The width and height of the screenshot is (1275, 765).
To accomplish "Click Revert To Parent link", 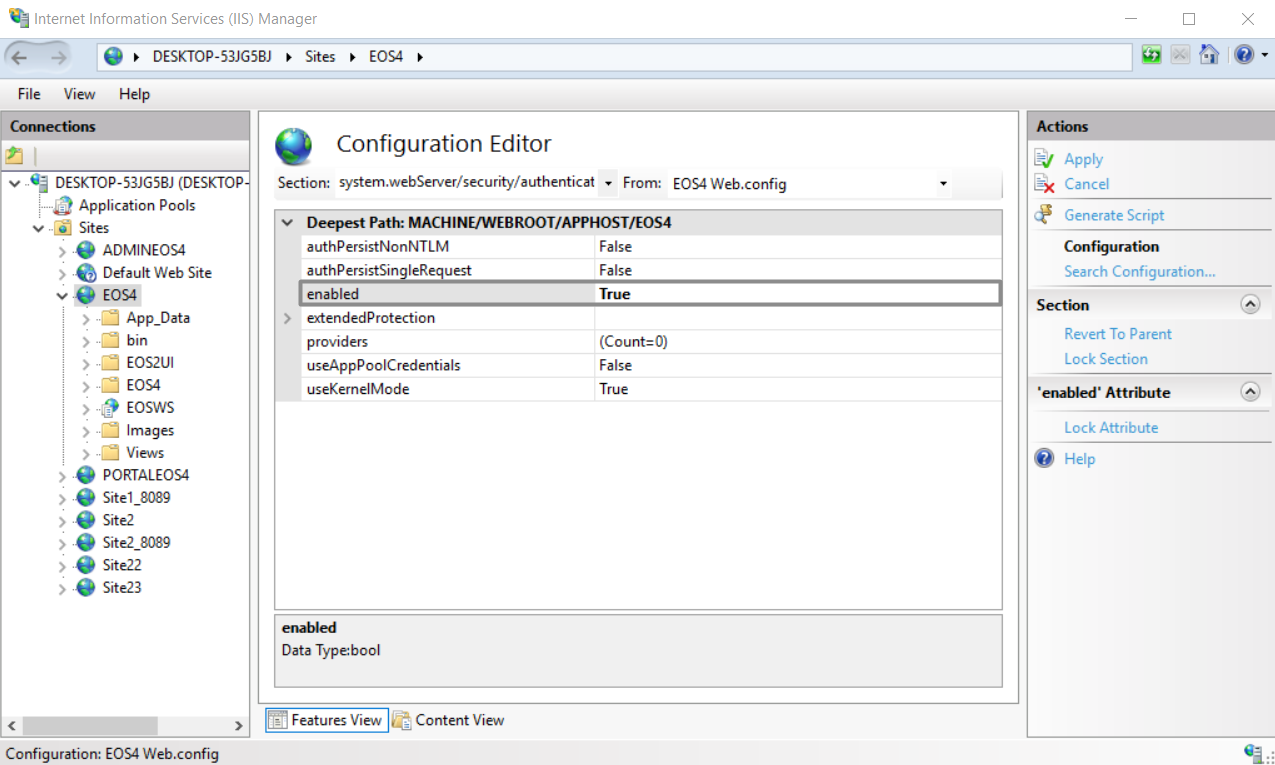I will (x=1117, y=334).
